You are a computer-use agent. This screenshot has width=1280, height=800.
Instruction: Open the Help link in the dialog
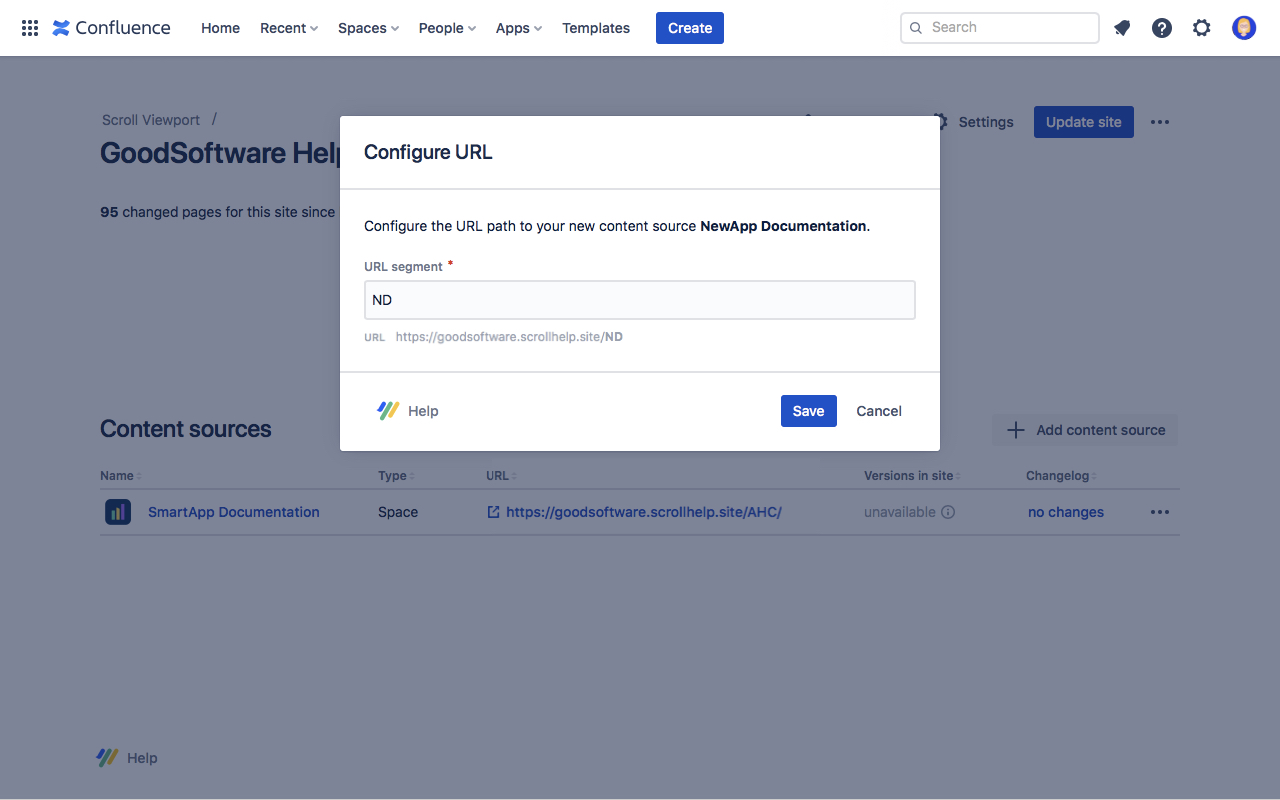click(409, 411)
